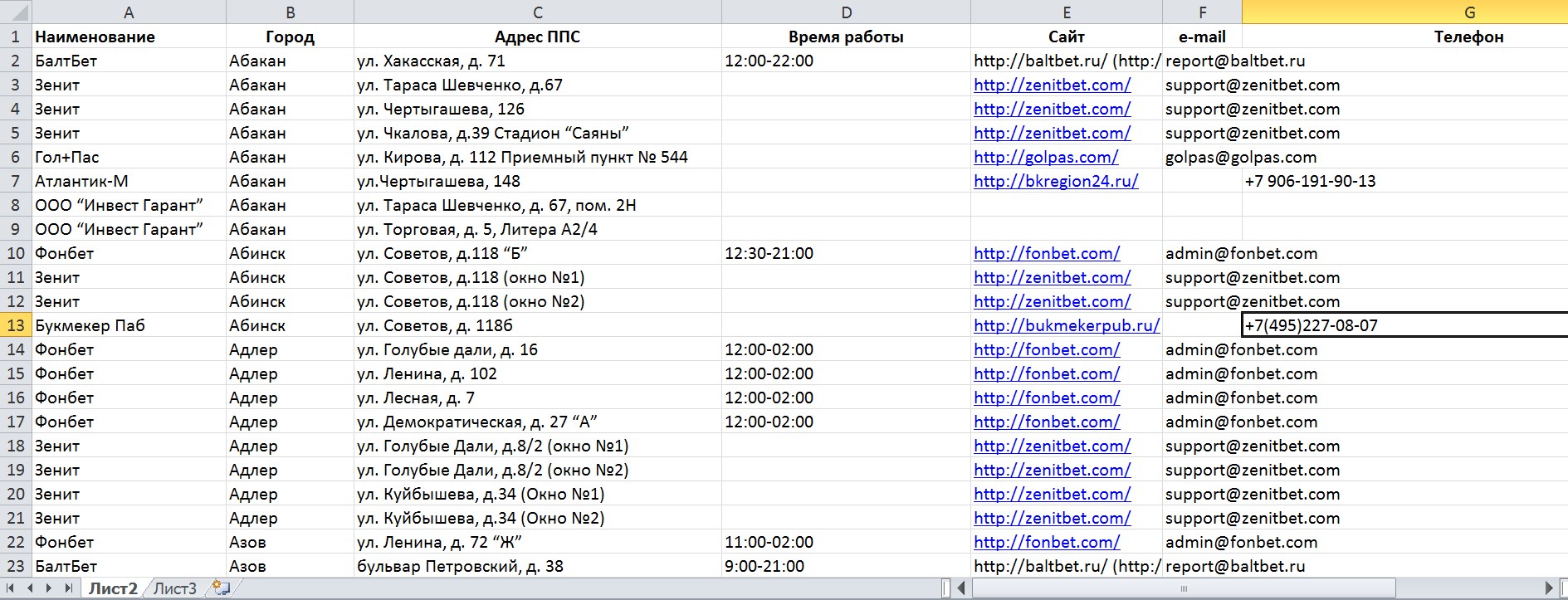The width and height of the screenshot is (1568, 600).
Task: Click the 'e-mail' header cell
Action: point(1202,37)
